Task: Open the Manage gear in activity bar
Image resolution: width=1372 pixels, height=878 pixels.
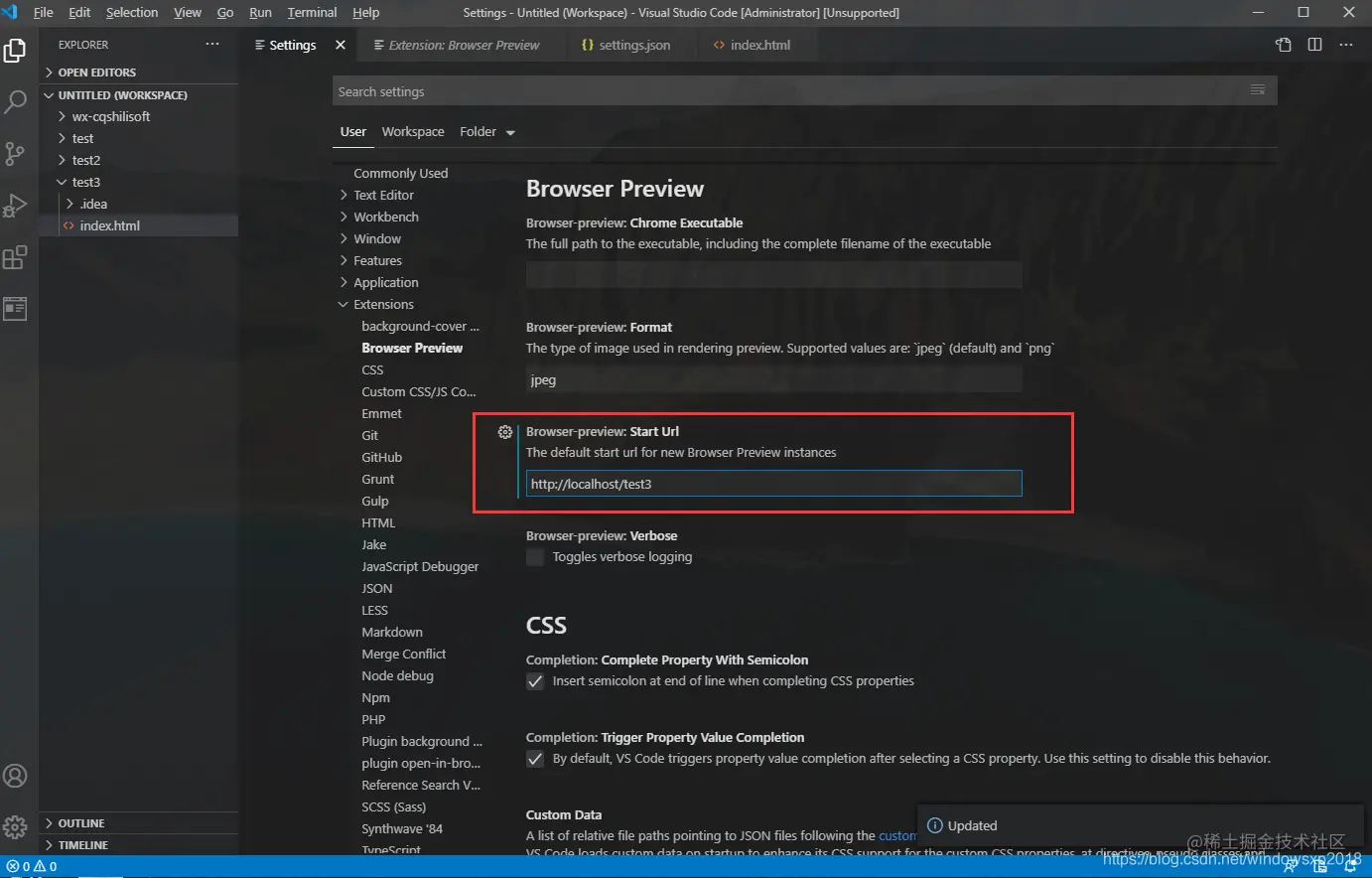Action: 15,826
